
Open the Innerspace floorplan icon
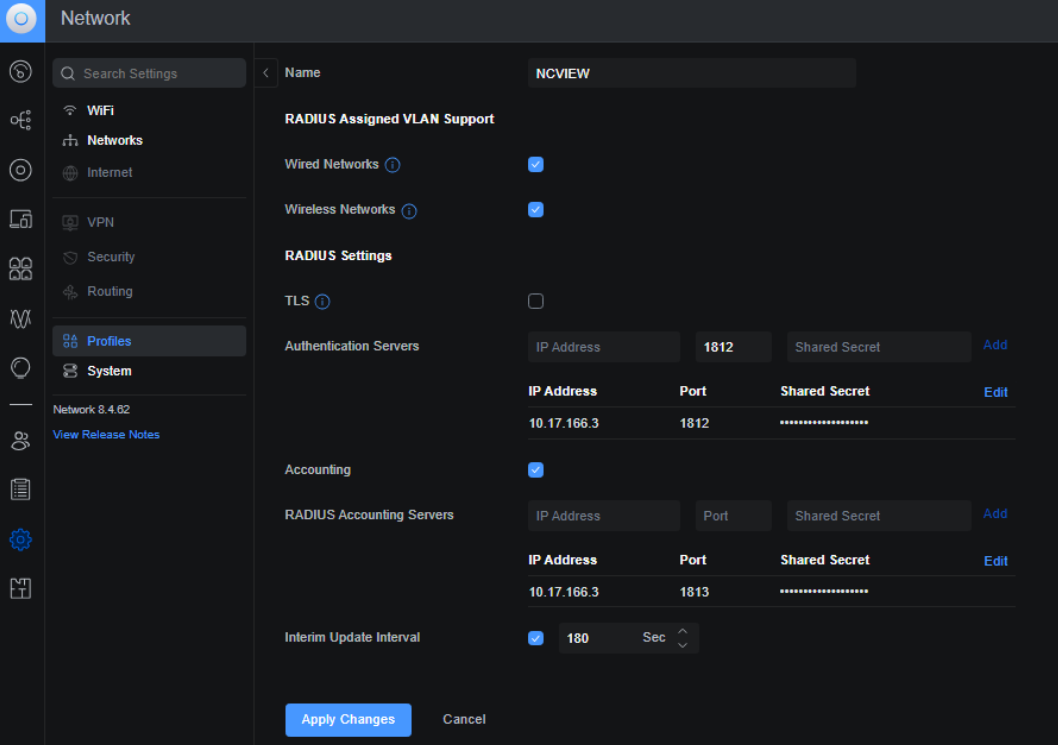point(20,588)
